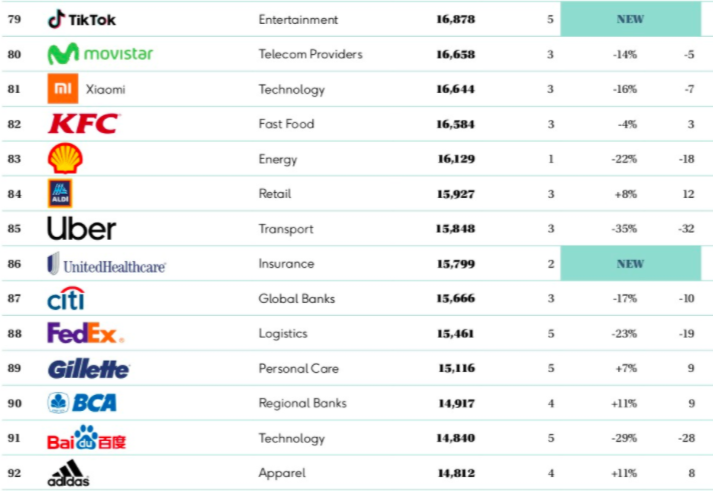713x491 pixels.
Task: Select brand value 16,878
Action: pyautogui.click(x=456, y=20)
